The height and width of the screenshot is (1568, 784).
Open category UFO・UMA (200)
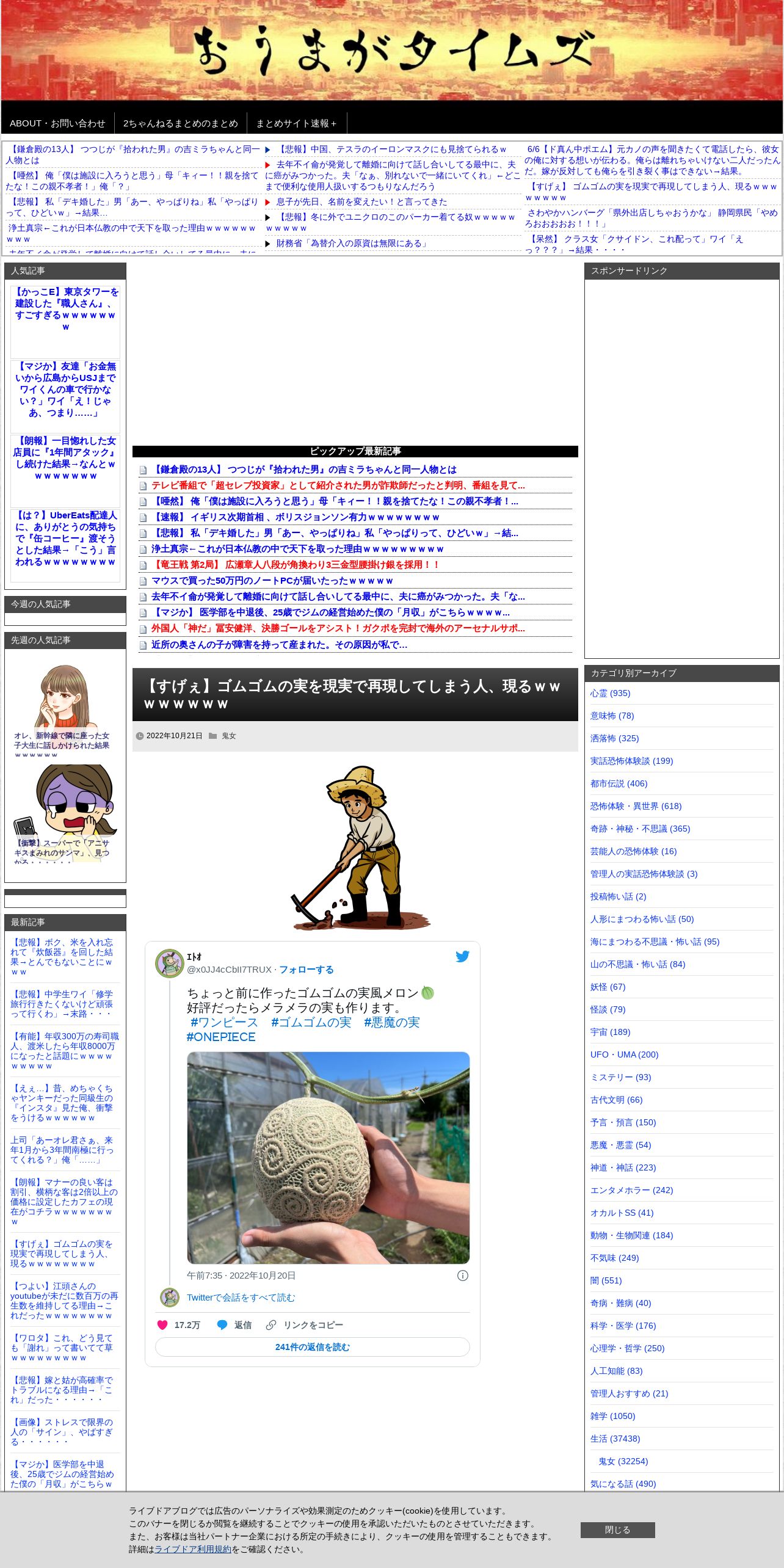(x=624, y=1054)
